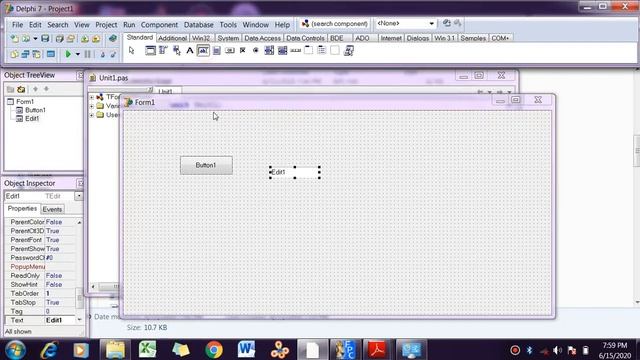
Task: Click the Pause program icon
Action: coord(87,54)
